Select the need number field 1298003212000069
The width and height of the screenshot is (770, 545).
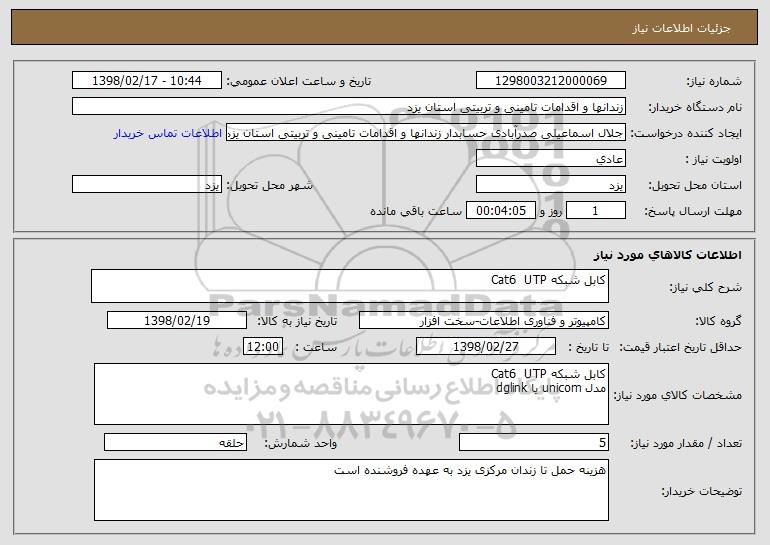click(550, 81)
